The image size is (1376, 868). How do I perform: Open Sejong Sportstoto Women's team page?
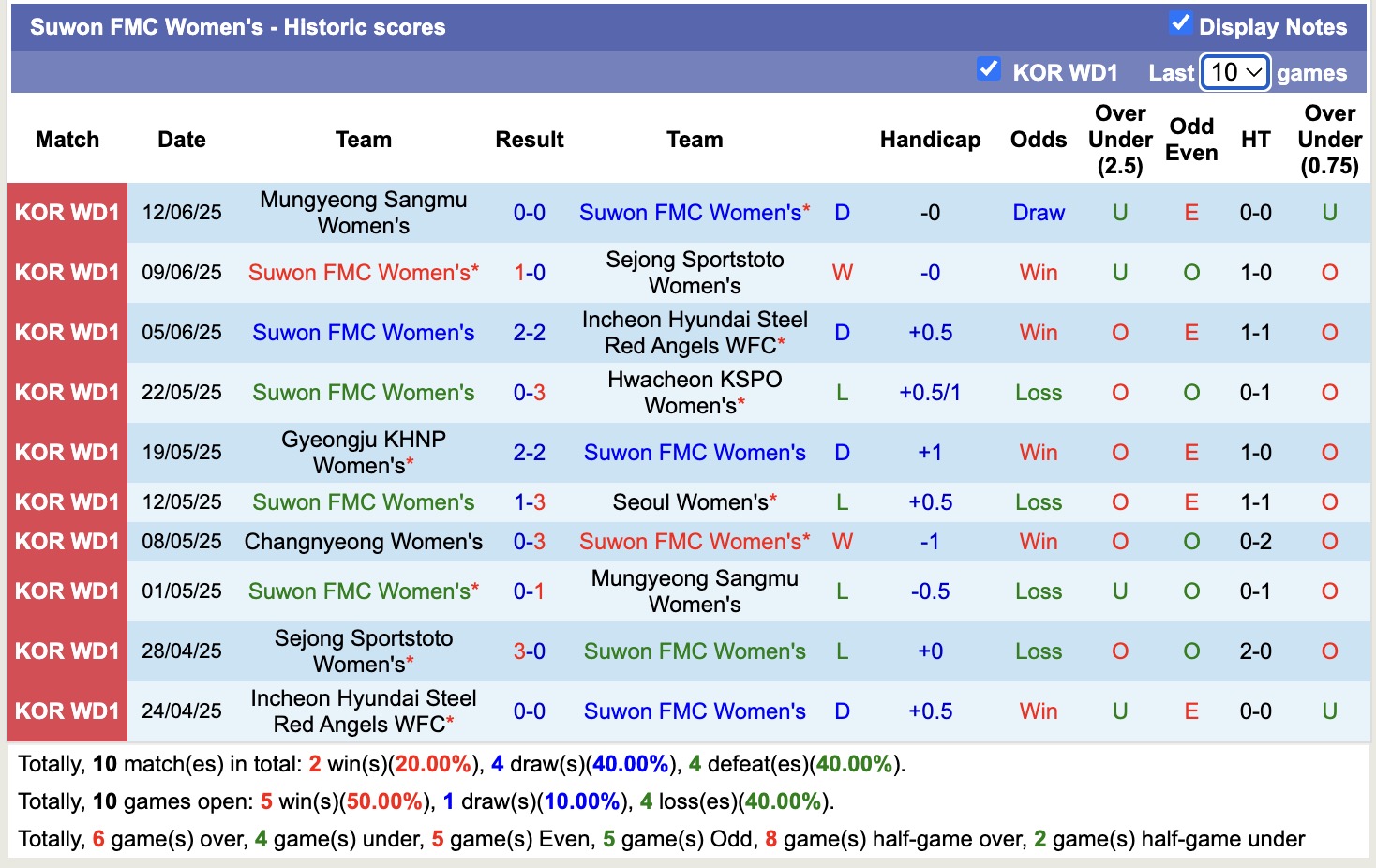click(694, 273)
